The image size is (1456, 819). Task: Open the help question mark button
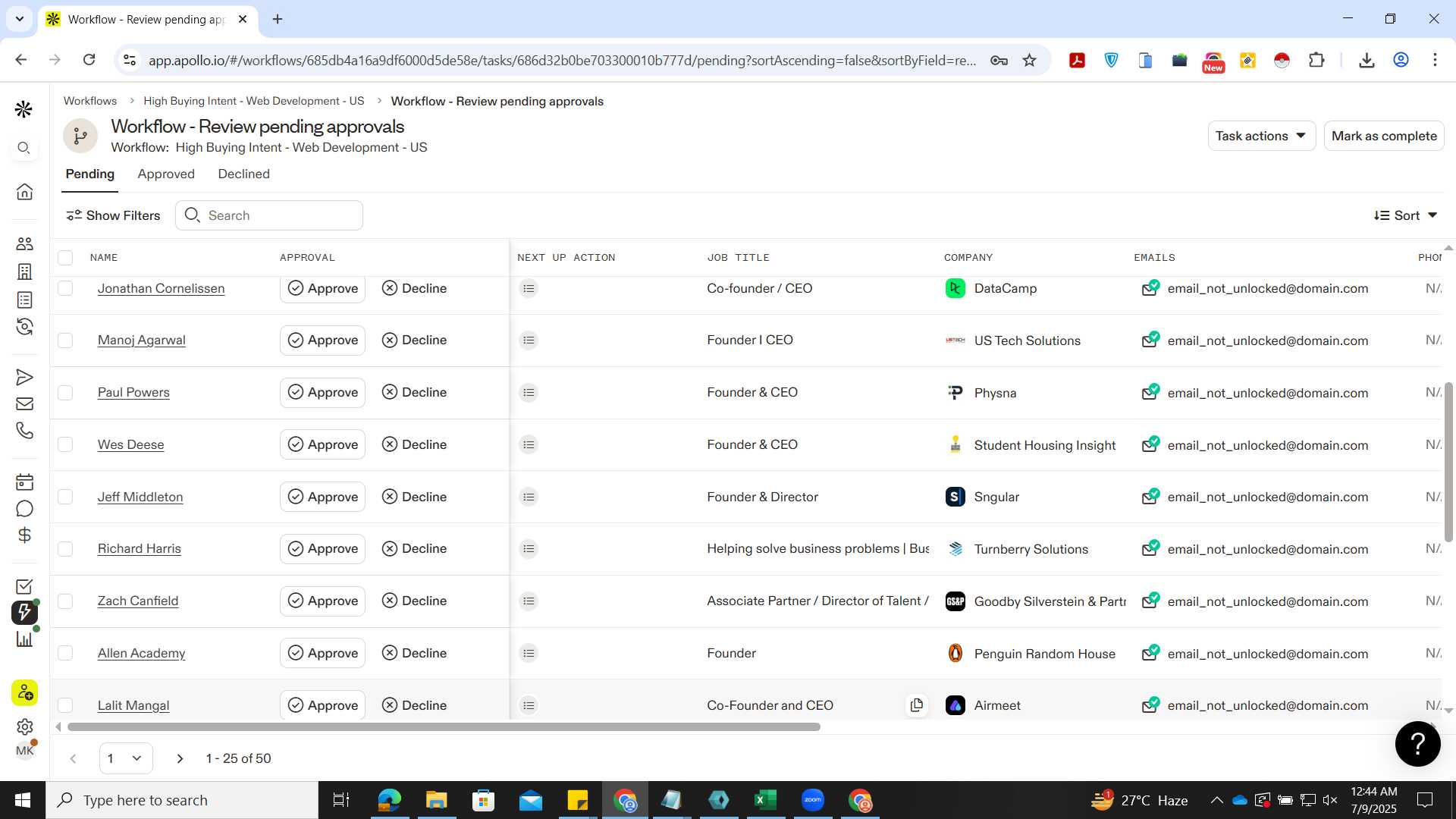[x=1417, y=744]
